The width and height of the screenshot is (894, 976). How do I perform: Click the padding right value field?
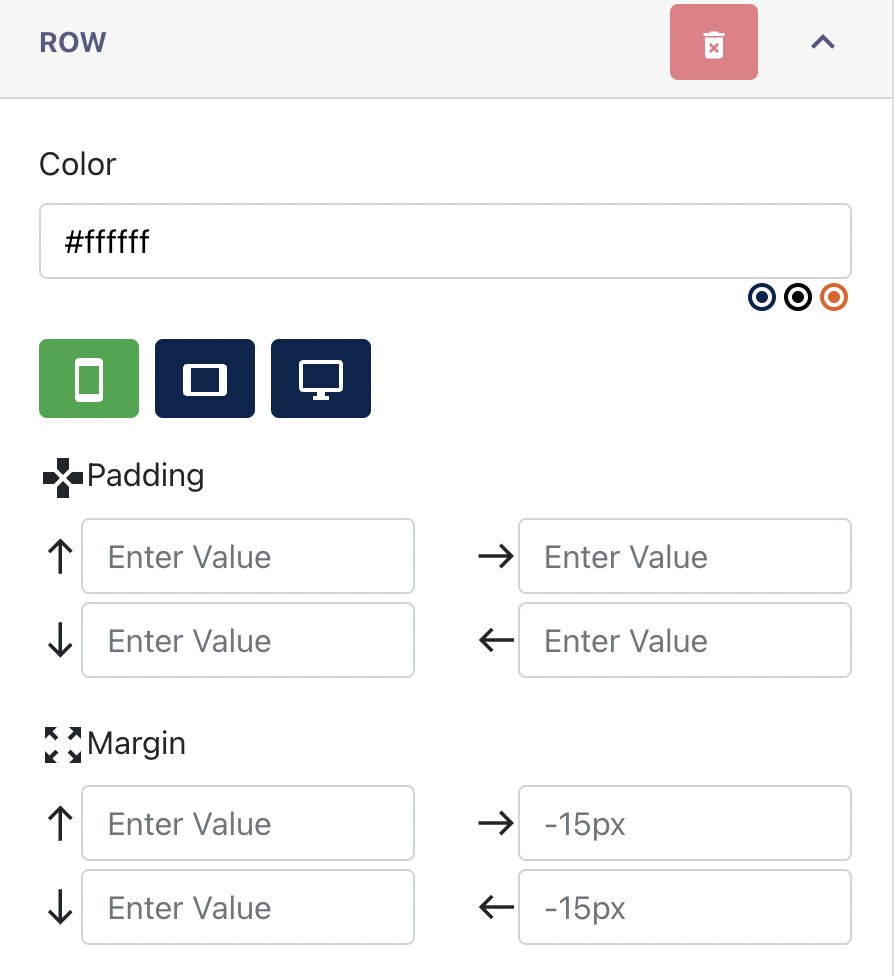[x=685, y=556]
